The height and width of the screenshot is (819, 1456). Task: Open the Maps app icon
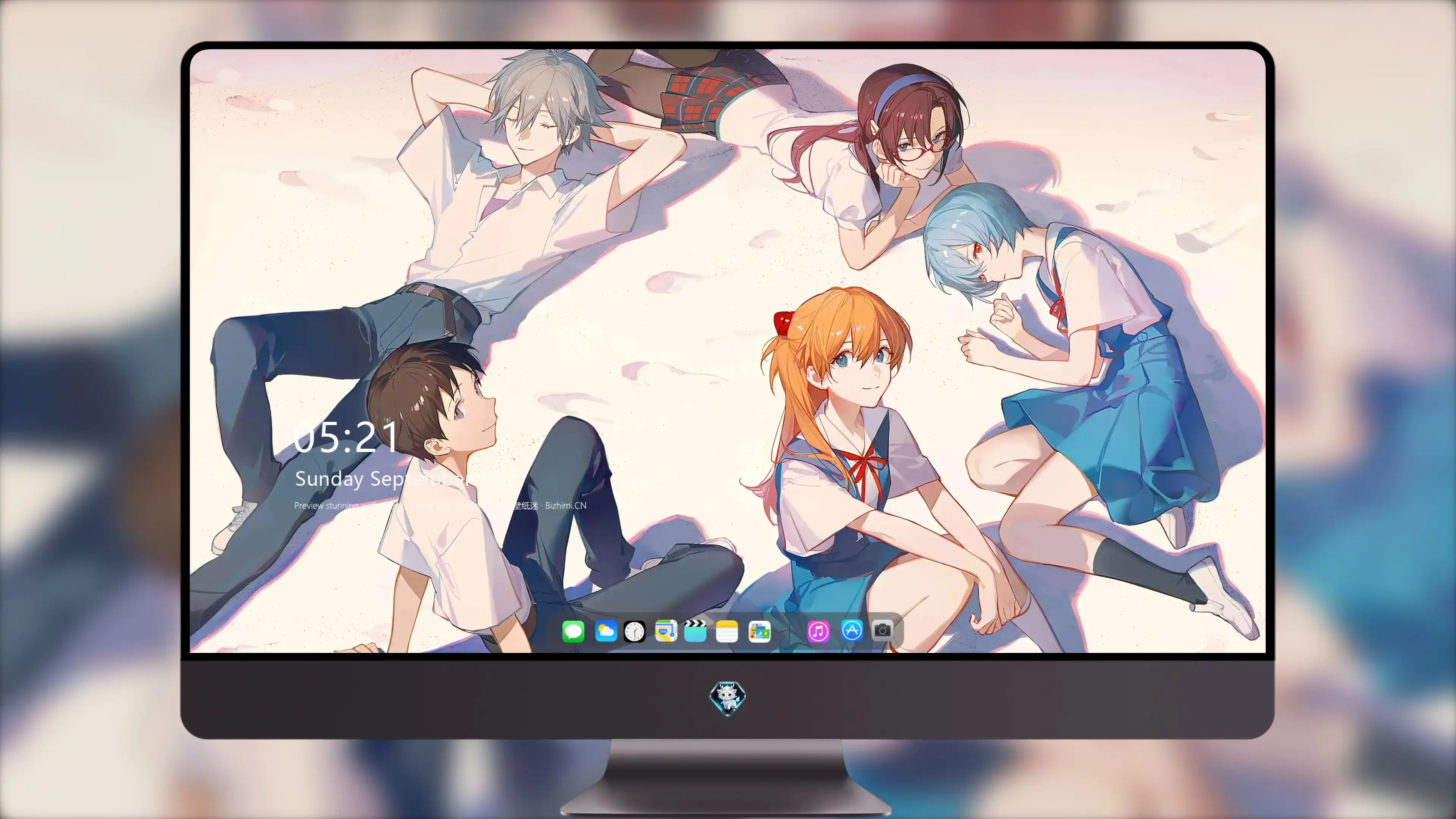tap(666, 631)
